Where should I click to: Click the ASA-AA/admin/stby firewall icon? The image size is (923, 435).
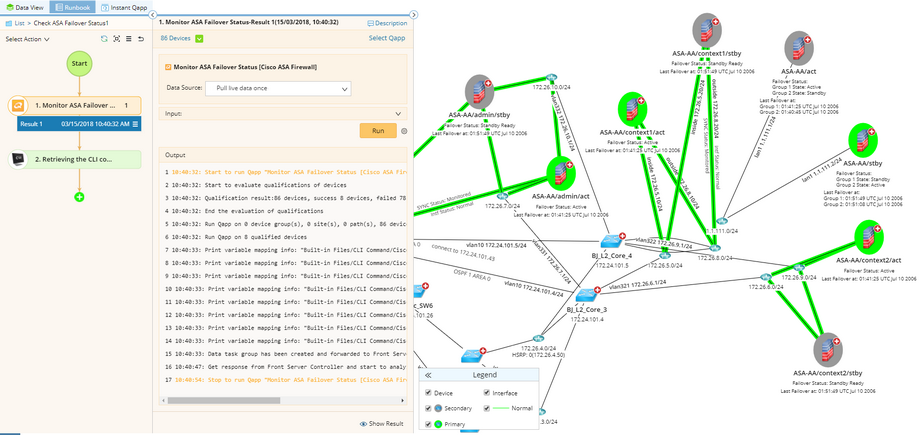click(479, 91)
